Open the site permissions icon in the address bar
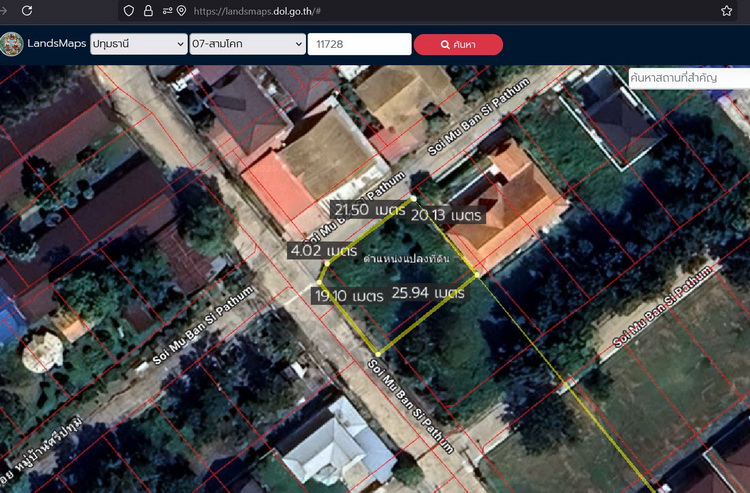 coord(167,10)
